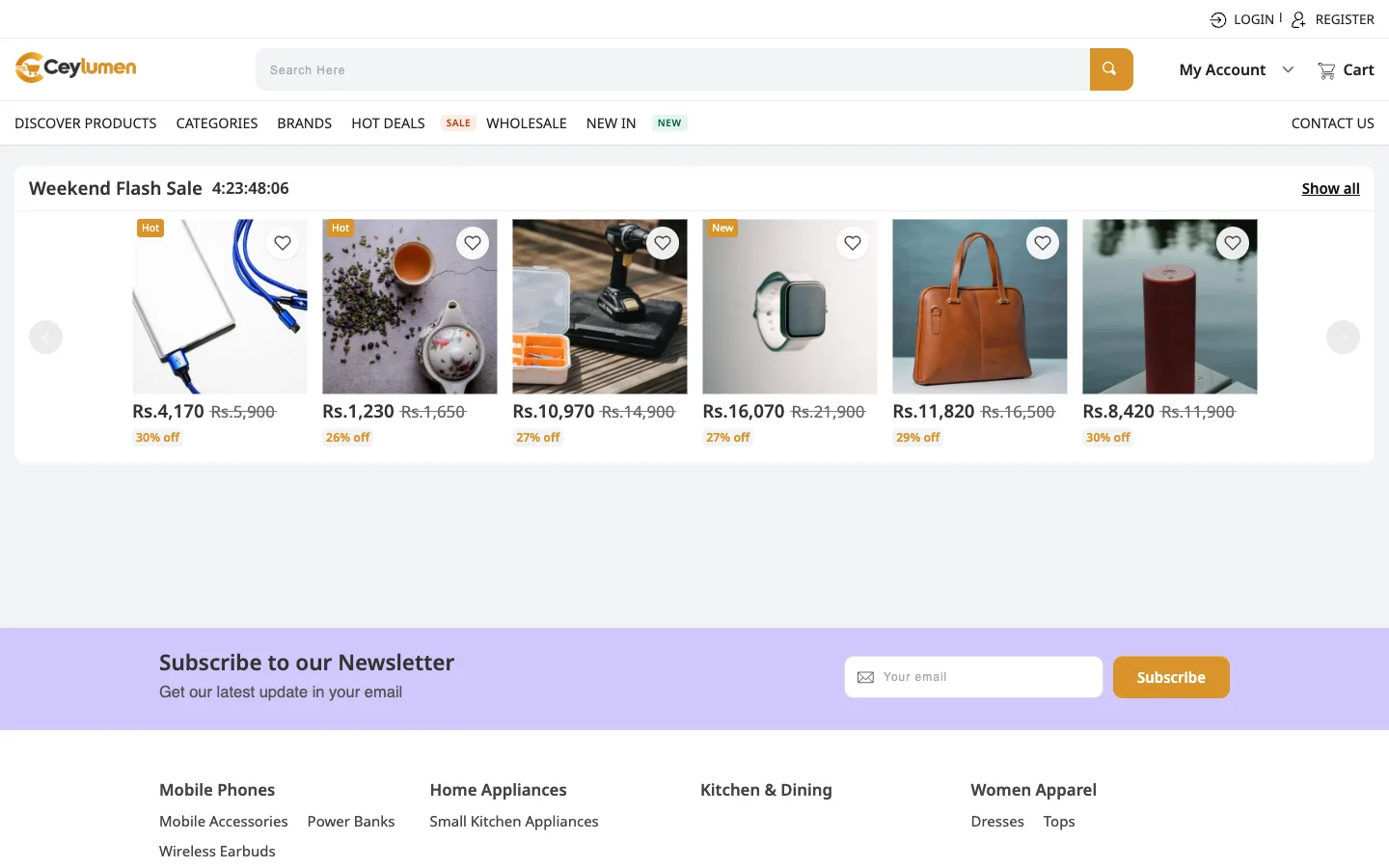The image size is (1389, 868).
Task: Open Brands menu item
Action: (304, 123)
